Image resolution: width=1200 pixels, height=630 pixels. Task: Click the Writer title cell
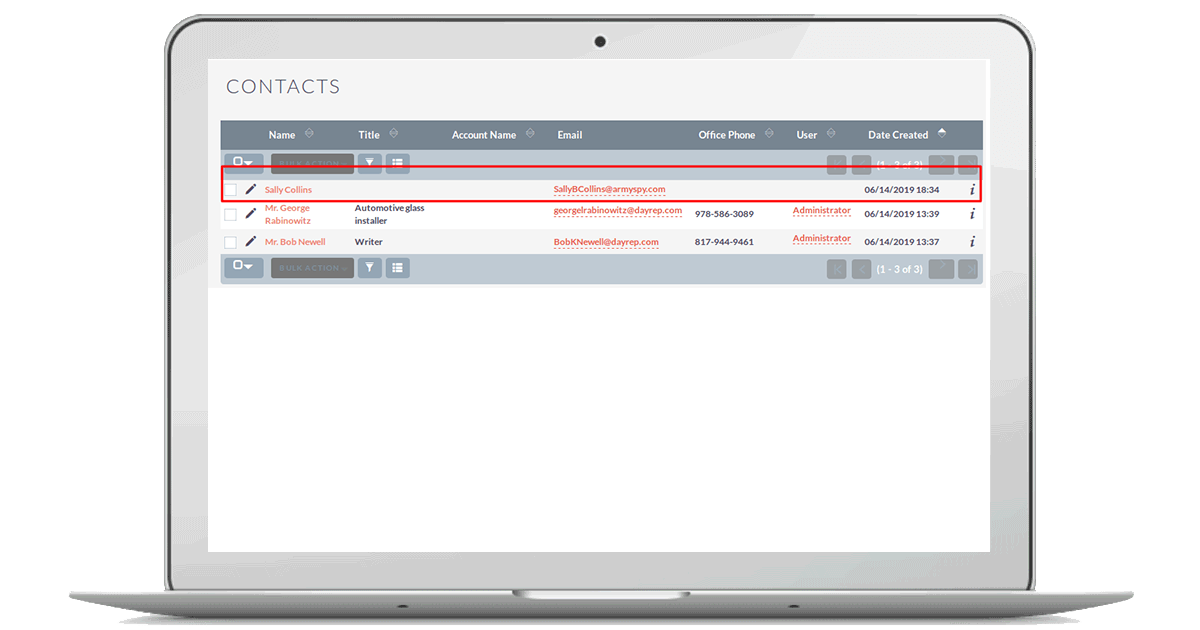(x=369, y=242)
